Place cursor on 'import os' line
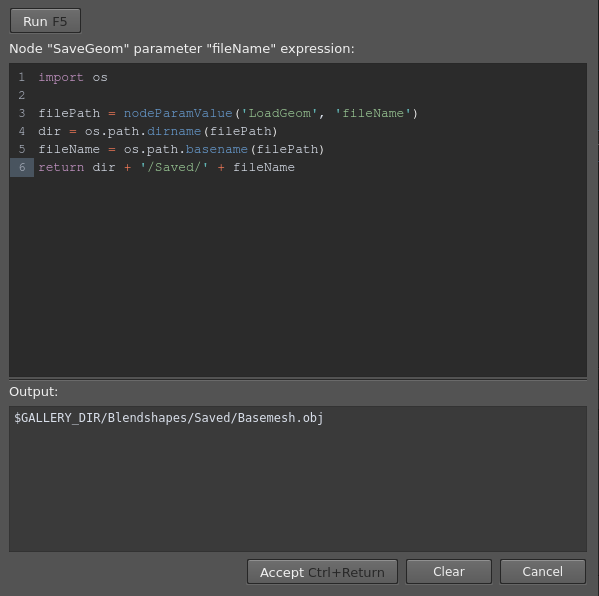Image resolution: width=599 pixels, height=596 pixels. click(x=73, y=77)
